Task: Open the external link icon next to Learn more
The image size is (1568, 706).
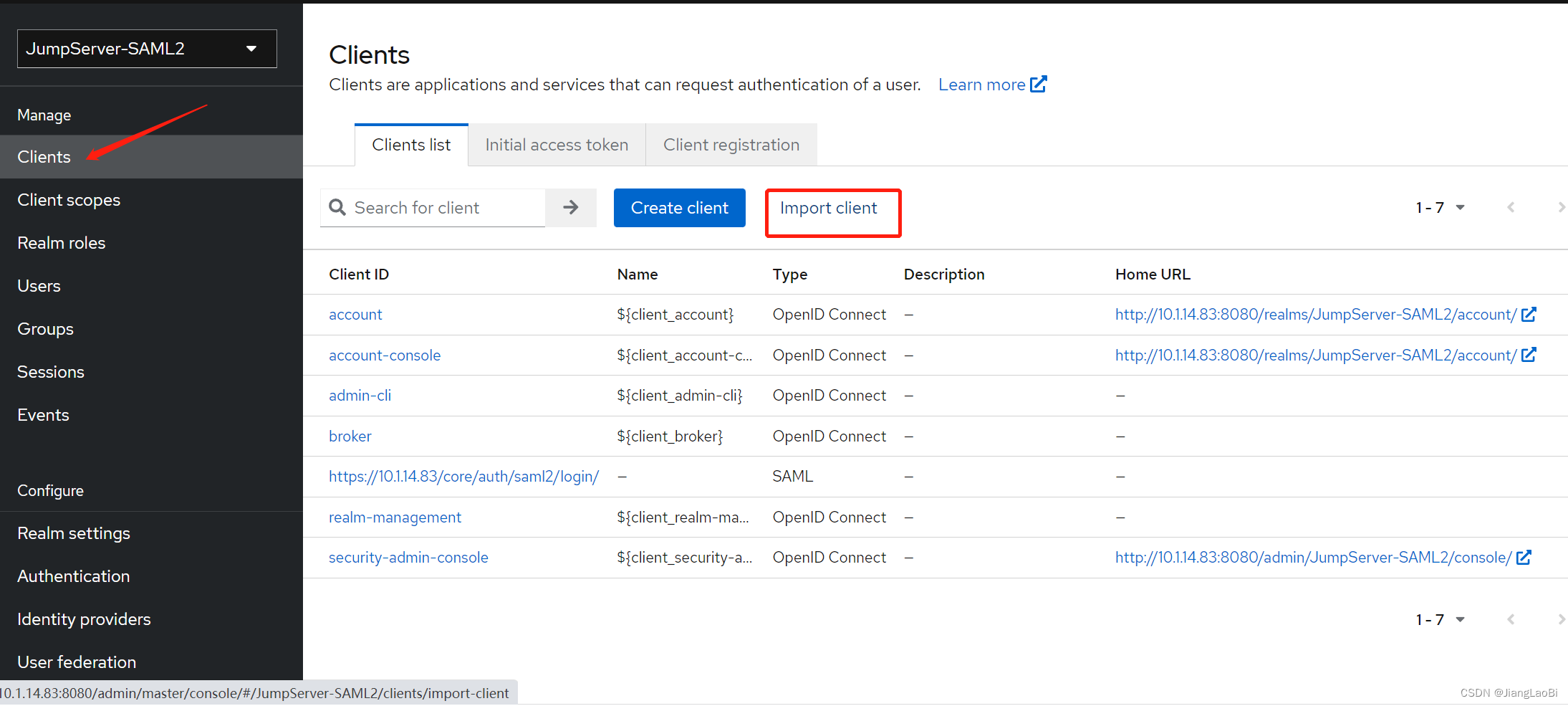Action: 1039,84
